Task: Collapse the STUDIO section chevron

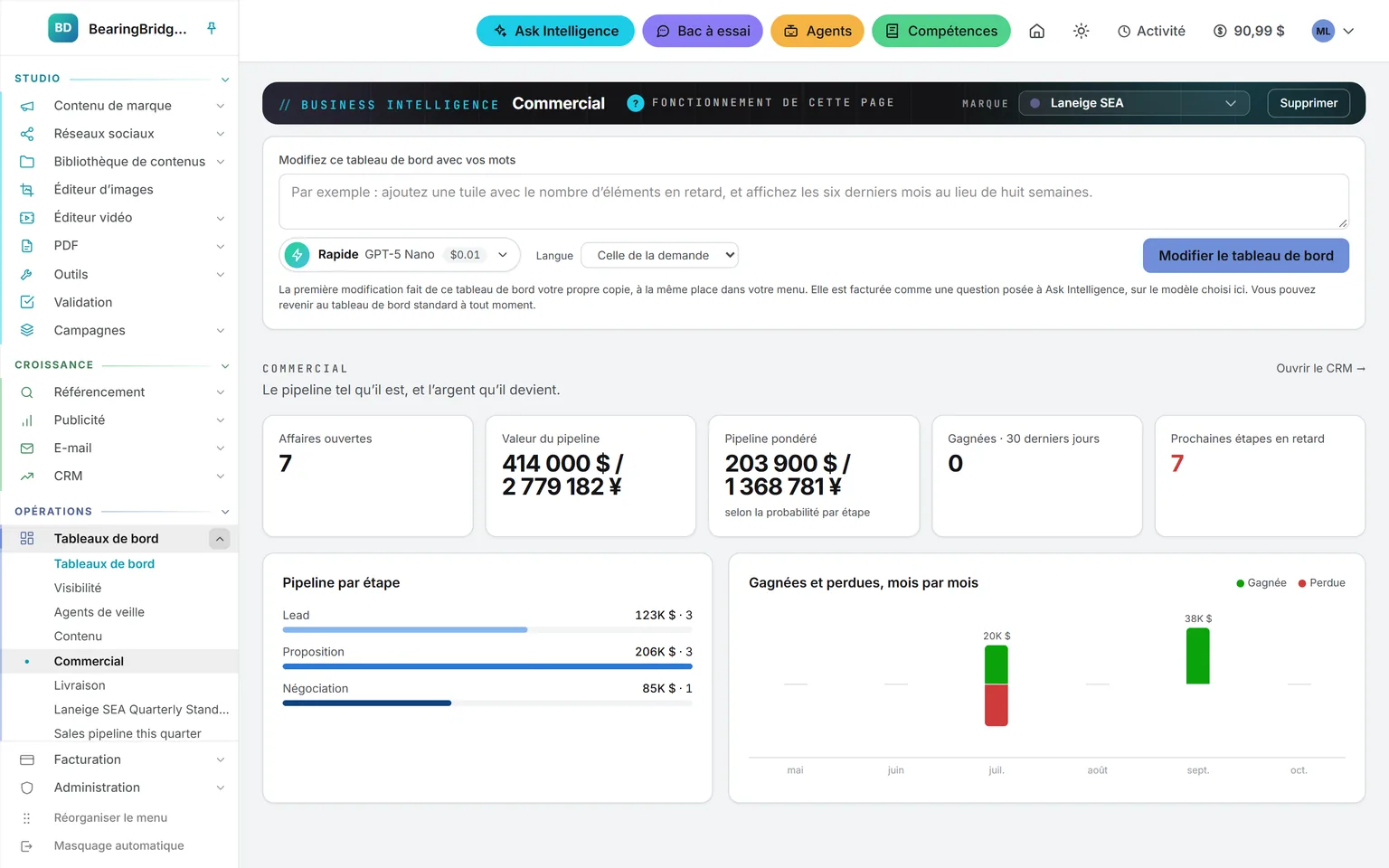Action: click(225, 80)
